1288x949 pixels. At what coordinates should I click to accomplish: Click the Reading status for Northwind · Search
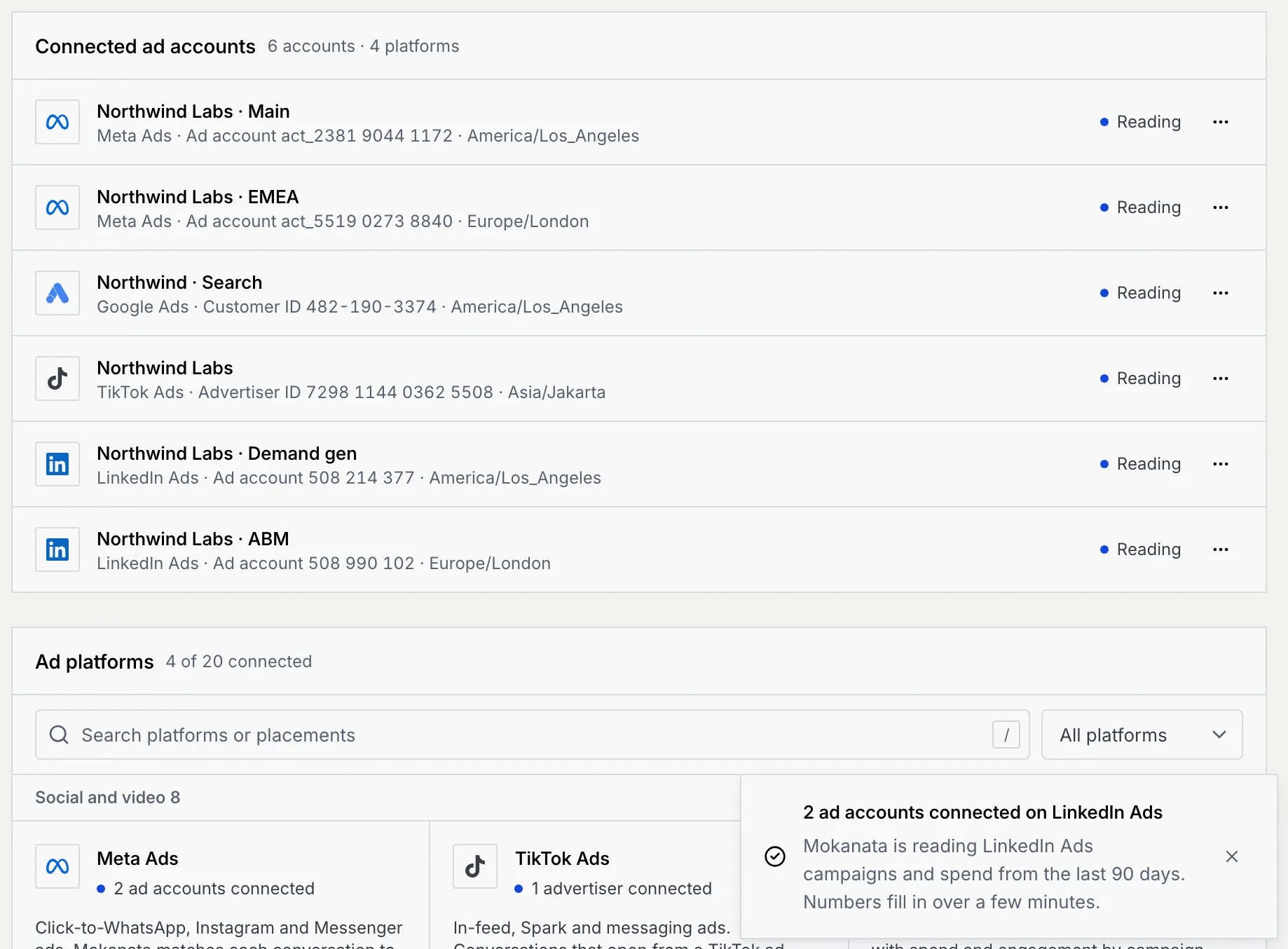click(1141, 293)
